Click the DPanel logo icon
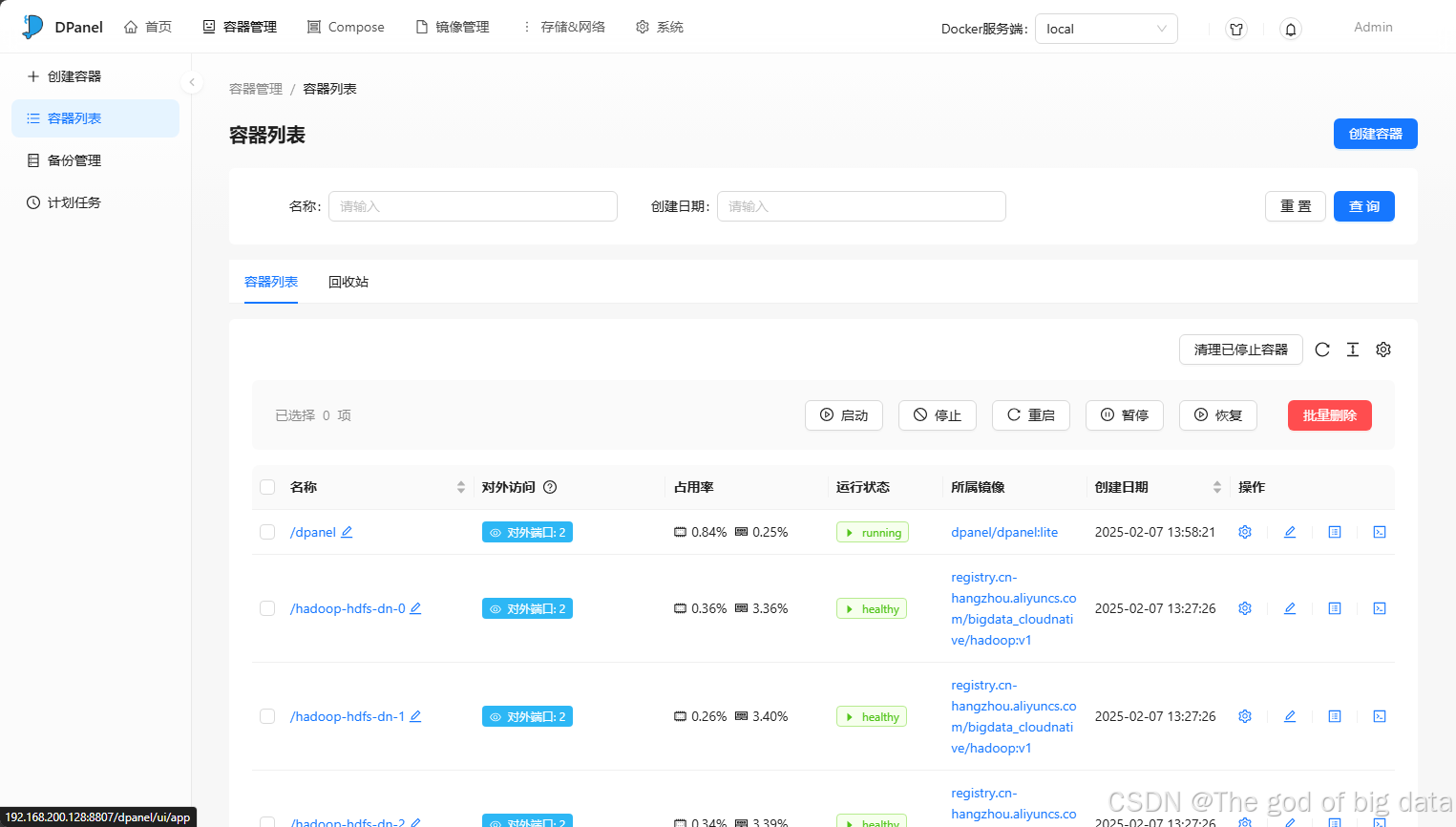Screen dimensions: 1456x827 click(32, 27)
